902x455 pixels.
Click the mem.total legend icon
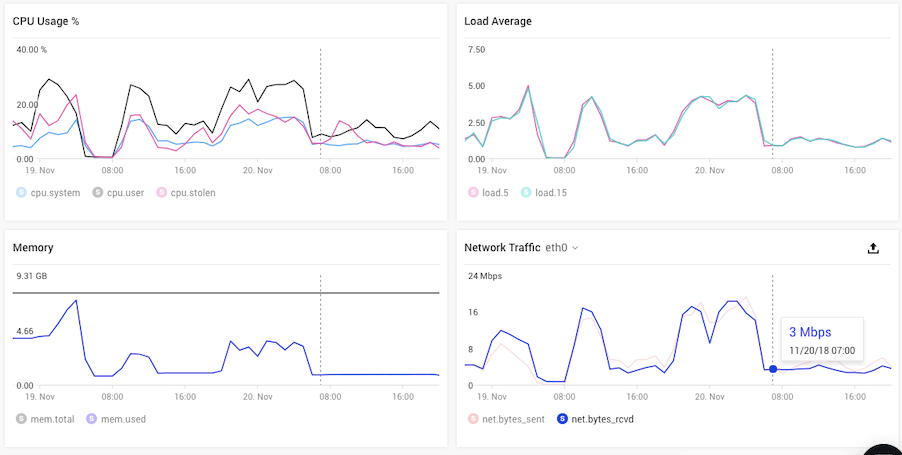pos(21,419)
